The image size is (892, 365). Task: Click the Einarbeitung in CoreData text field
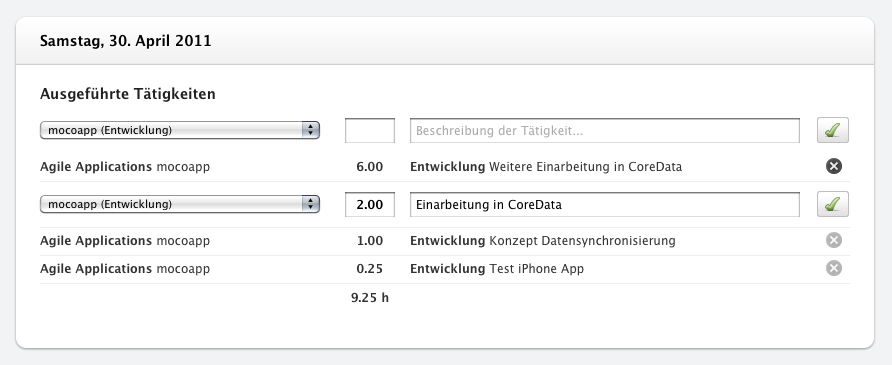click(605, 205)
